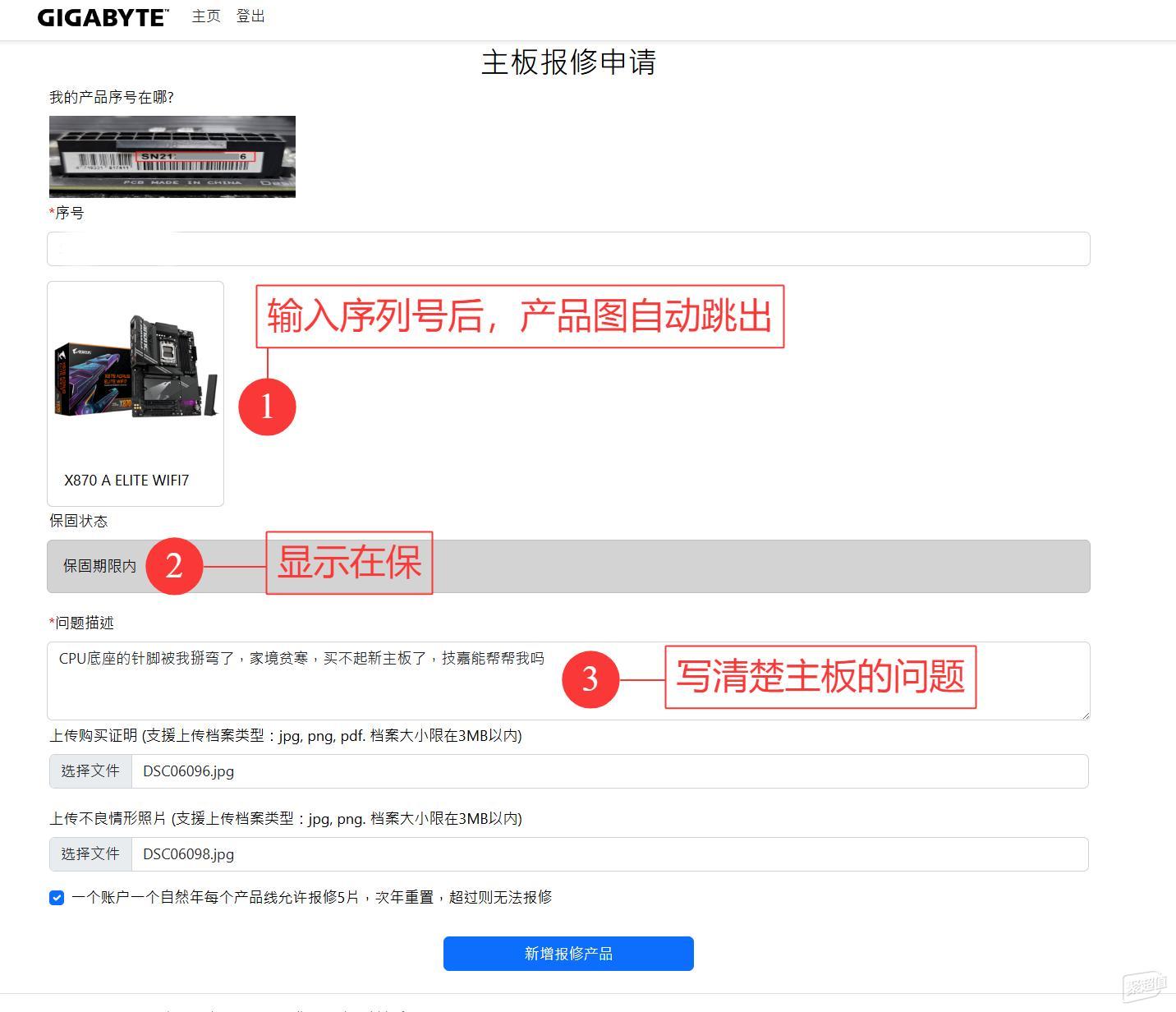Click the X870 A ELITE WIFI7 product image
Screen dimensions: 1176x1012
[136, 368]
